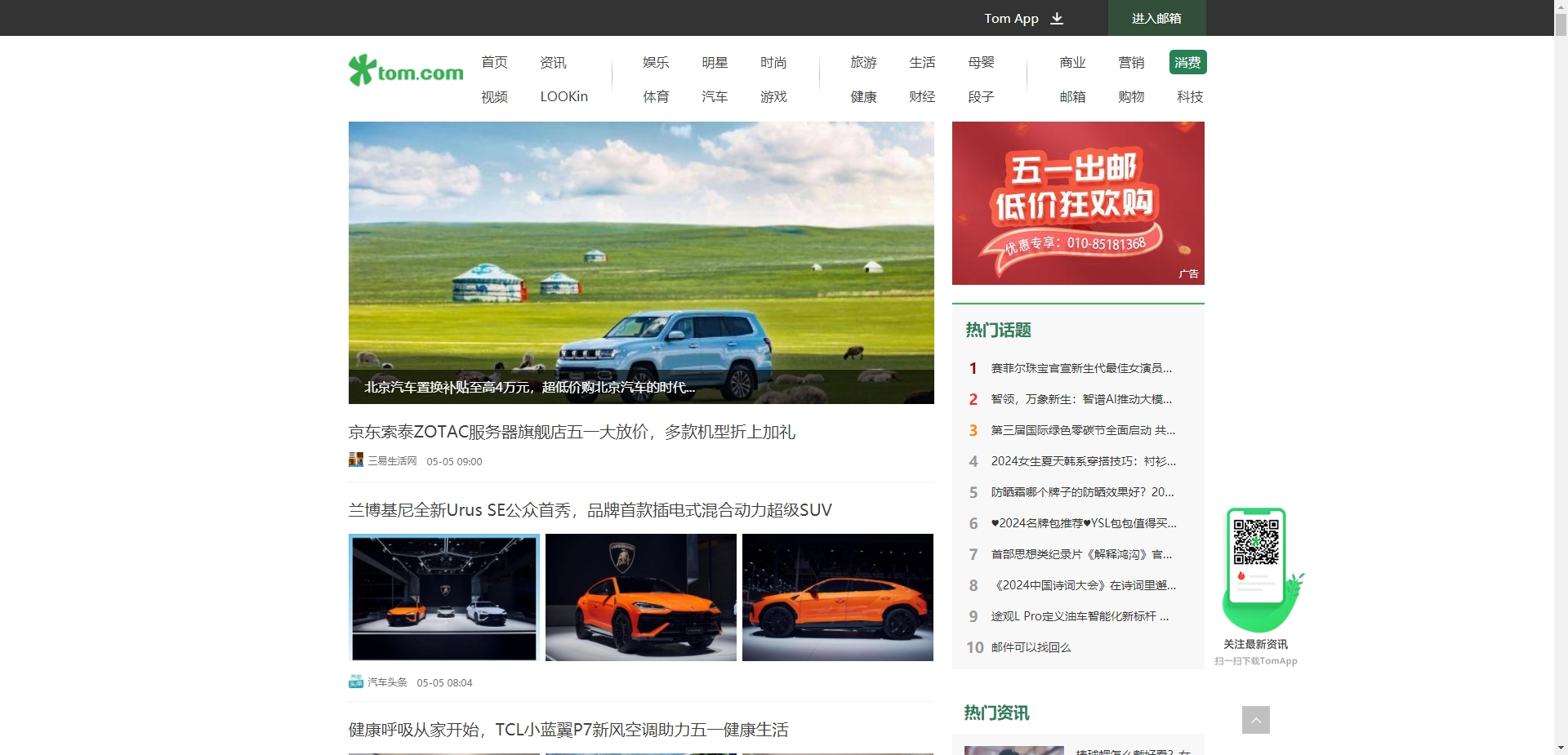Open the 游戏 section
The image size is (1568, 755).
773,96
